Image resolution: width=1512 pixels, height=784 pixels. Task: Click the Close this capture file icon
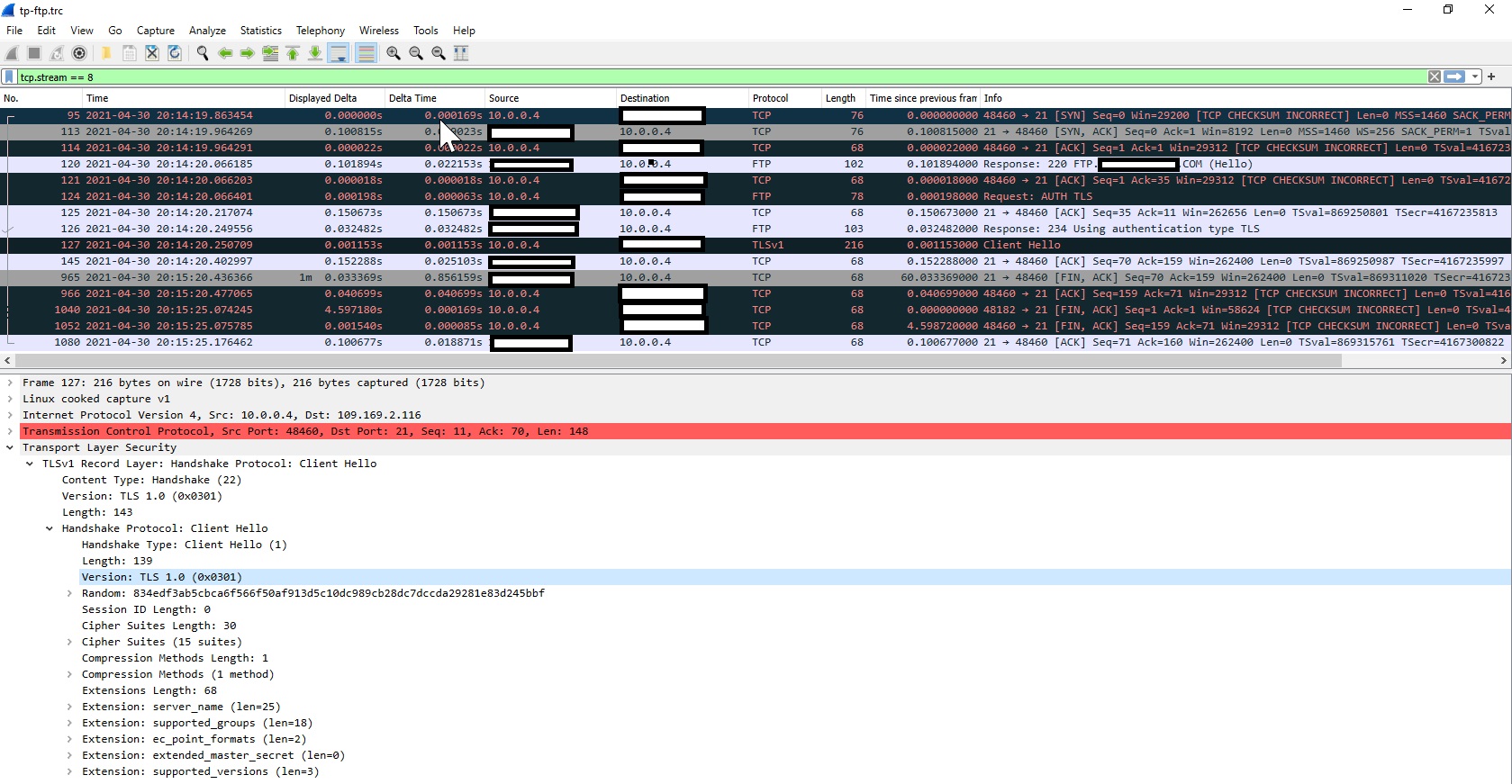pos(152,54)
